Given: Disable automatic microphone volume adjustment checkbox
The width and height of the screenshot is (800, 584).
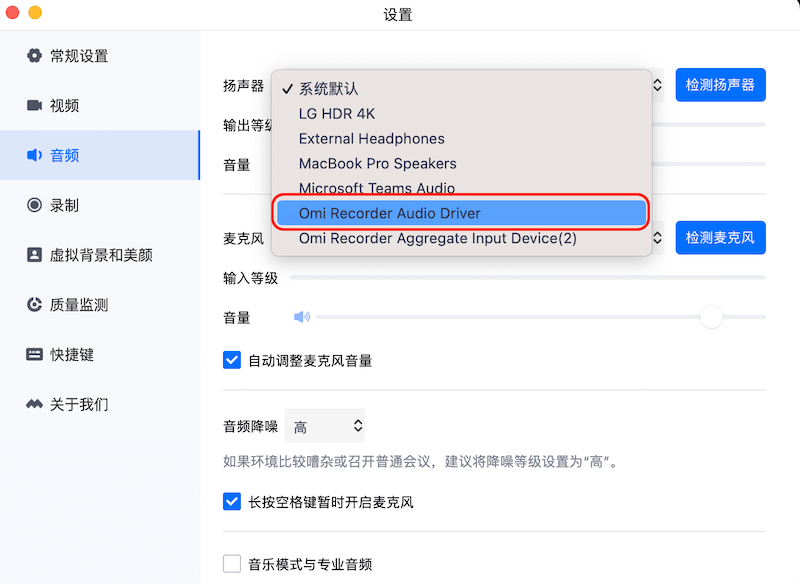Looking at the screenshot, I should coord(232,360).
